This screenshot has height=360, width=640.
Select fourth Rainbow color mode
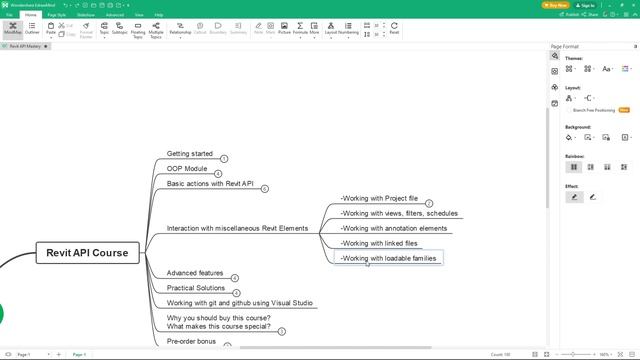coord(624,167)
